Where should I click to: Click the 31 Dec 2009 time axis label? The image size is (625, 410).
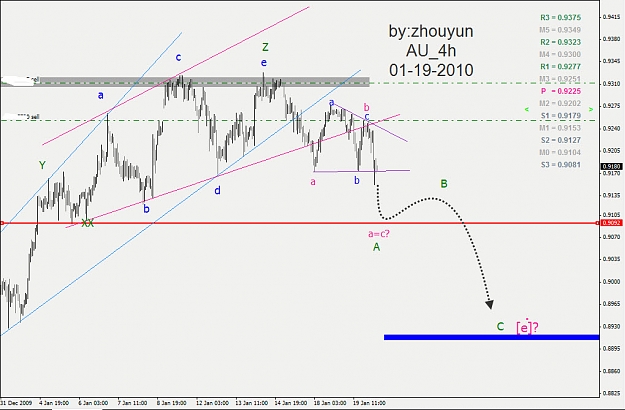click(16, 403)
